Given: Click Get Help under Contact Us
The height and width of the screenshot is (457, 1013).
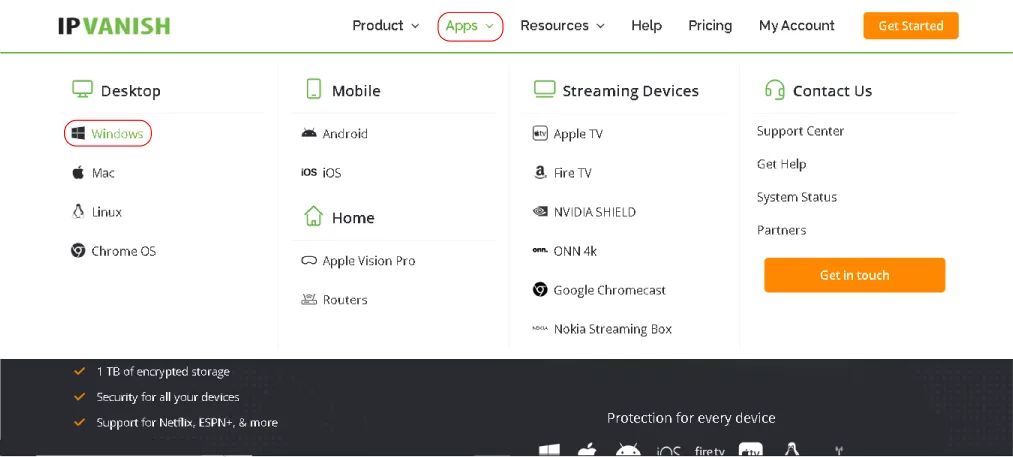Looking at the screenshot, I should point(781,164).
